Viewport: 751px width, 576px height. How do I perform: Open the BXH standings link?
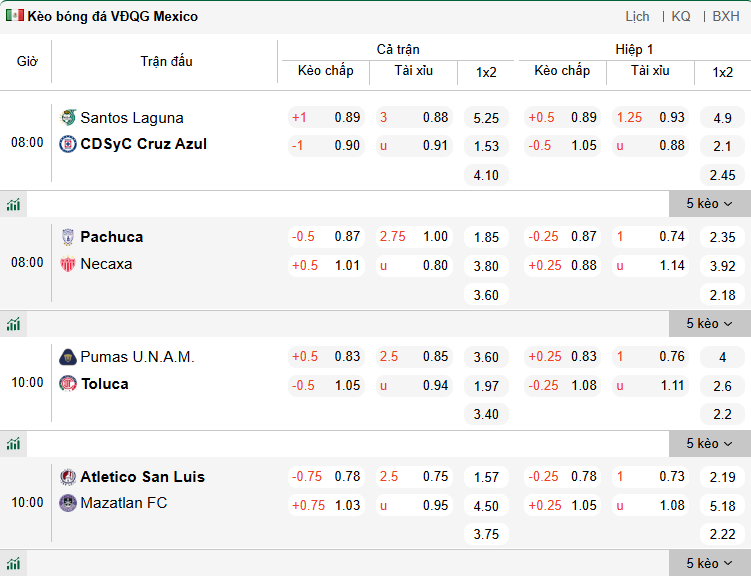[726, 16]
